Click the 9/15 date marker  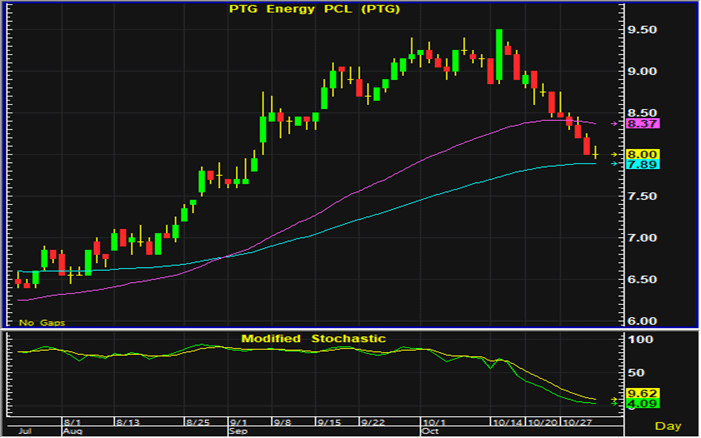(329, 422)
